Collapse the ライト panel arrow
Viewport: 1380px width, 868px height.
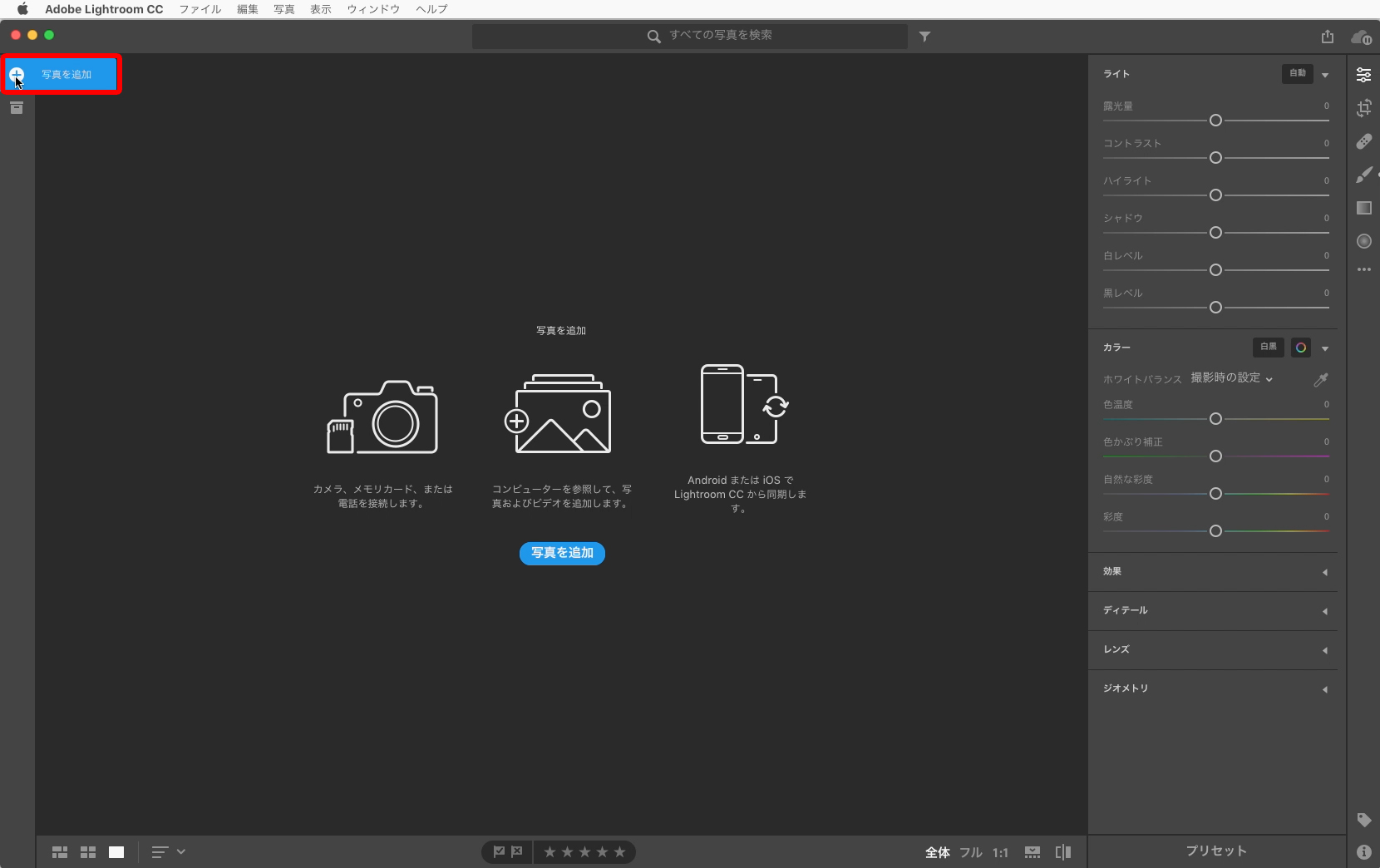1325,75
